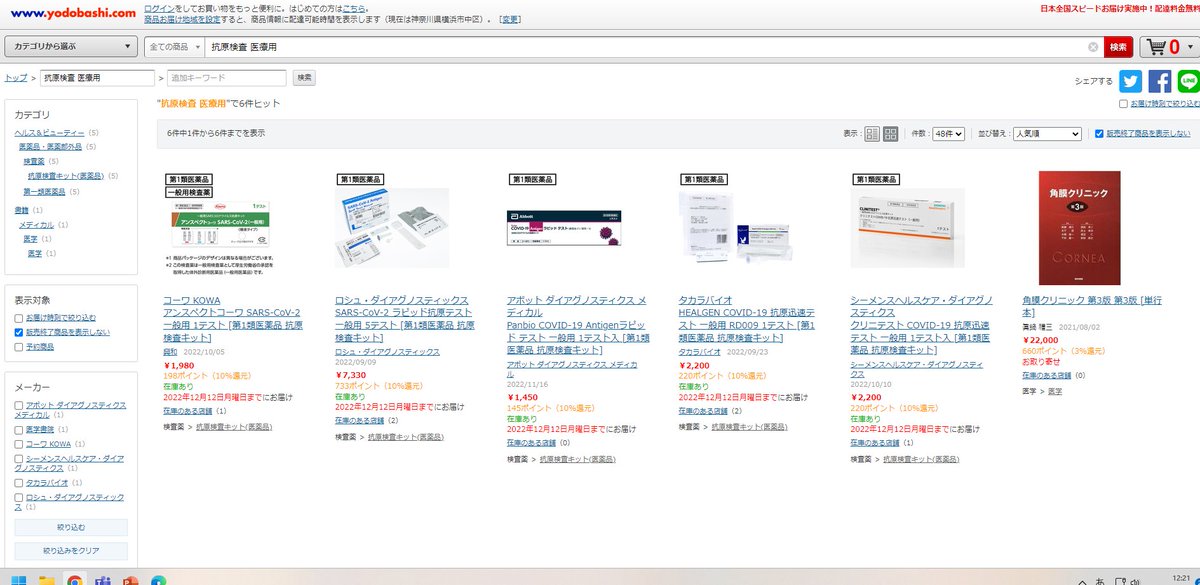Switch to grid view display icon
This screenshot has height=585, width=1200.
(x=890, y=133)
